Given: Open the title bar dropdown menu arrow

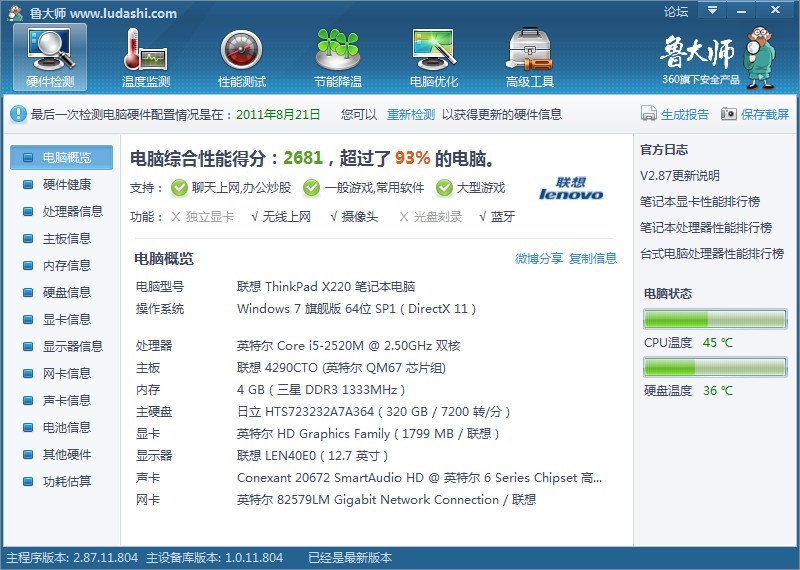Looking at the screenshot, I should point(712,10).
